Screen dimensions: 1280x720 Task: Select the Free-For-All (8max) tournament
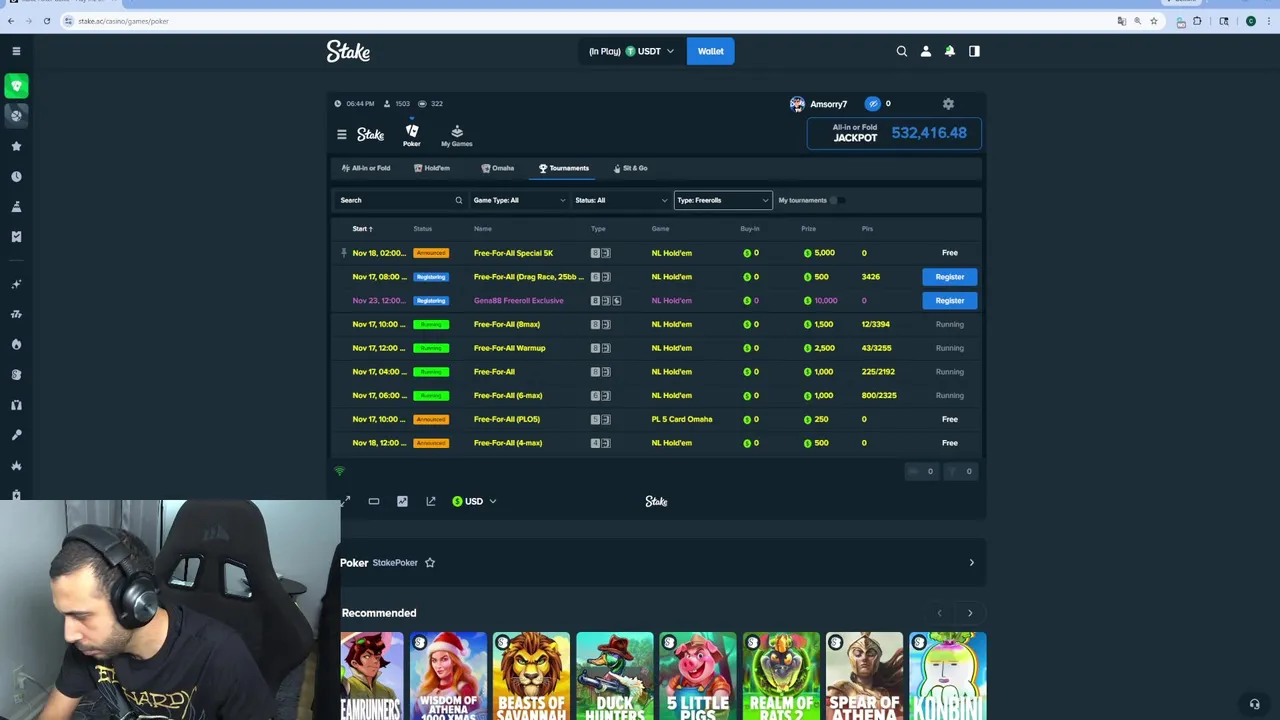point(658,324)
